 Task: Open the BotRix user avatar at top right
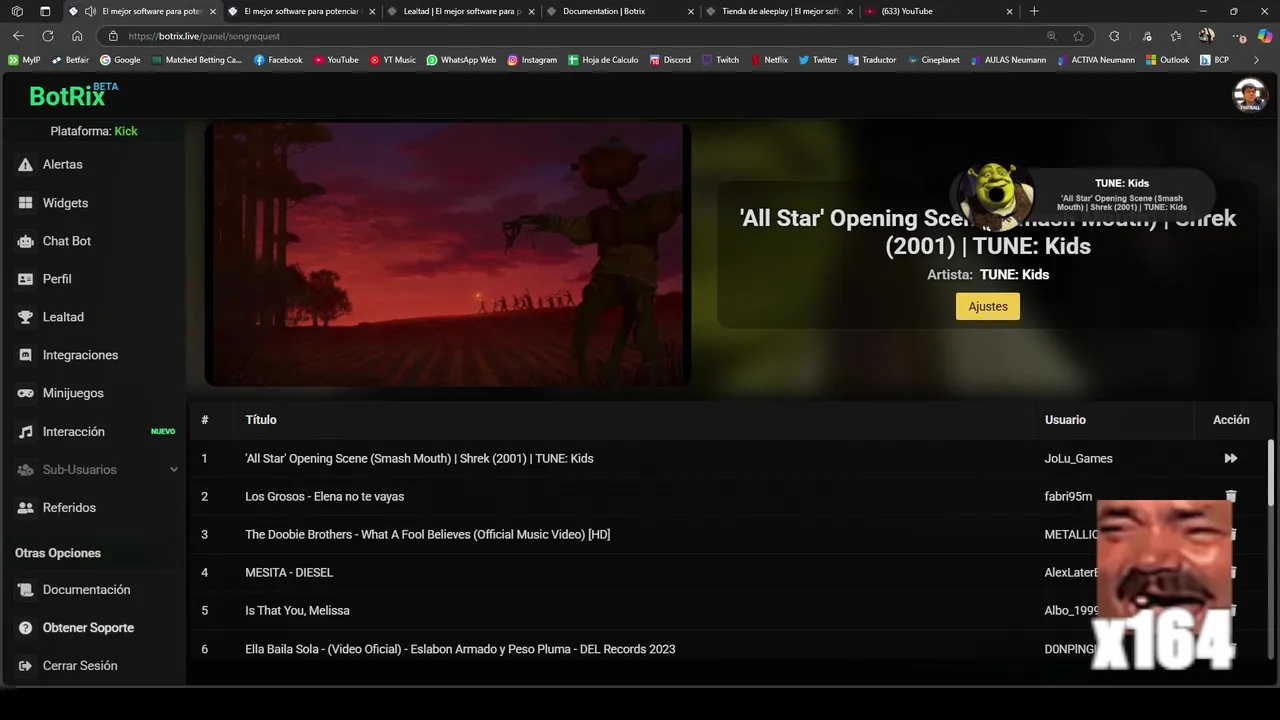[1250, 95]
